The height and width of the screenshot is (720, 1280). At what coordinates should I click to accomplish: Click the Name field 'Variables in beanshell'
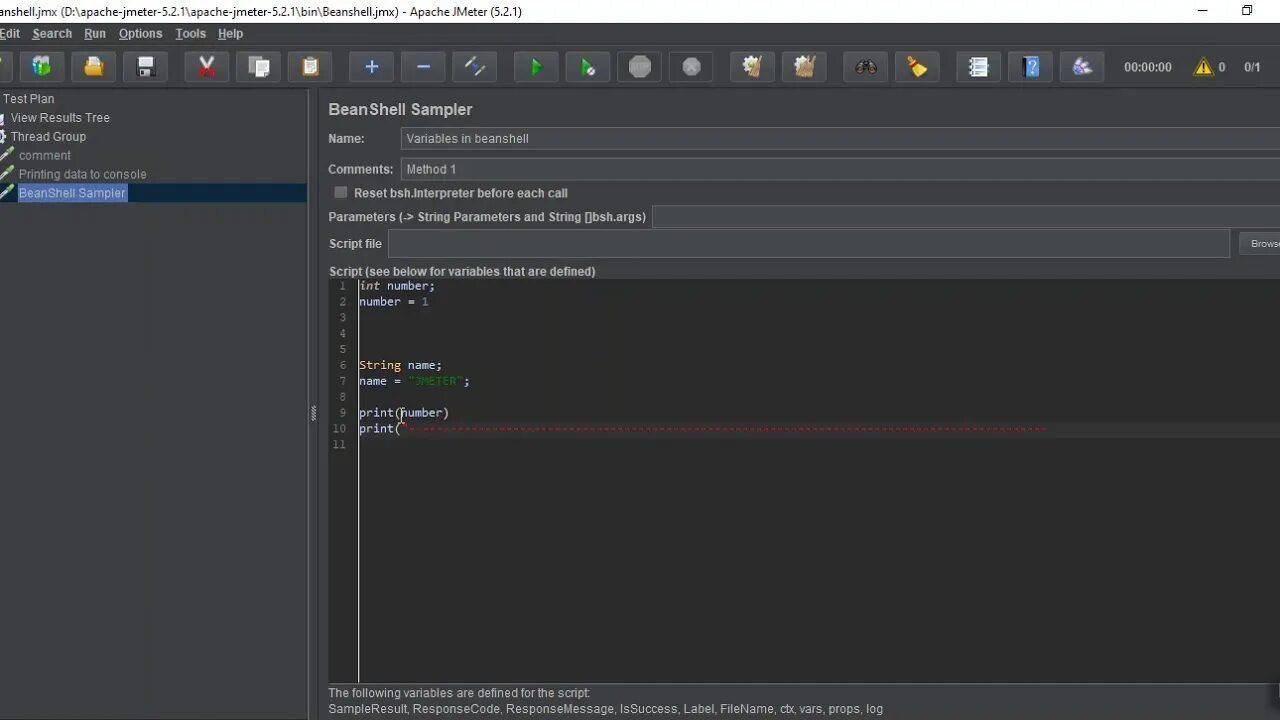(x=840, y=139)
